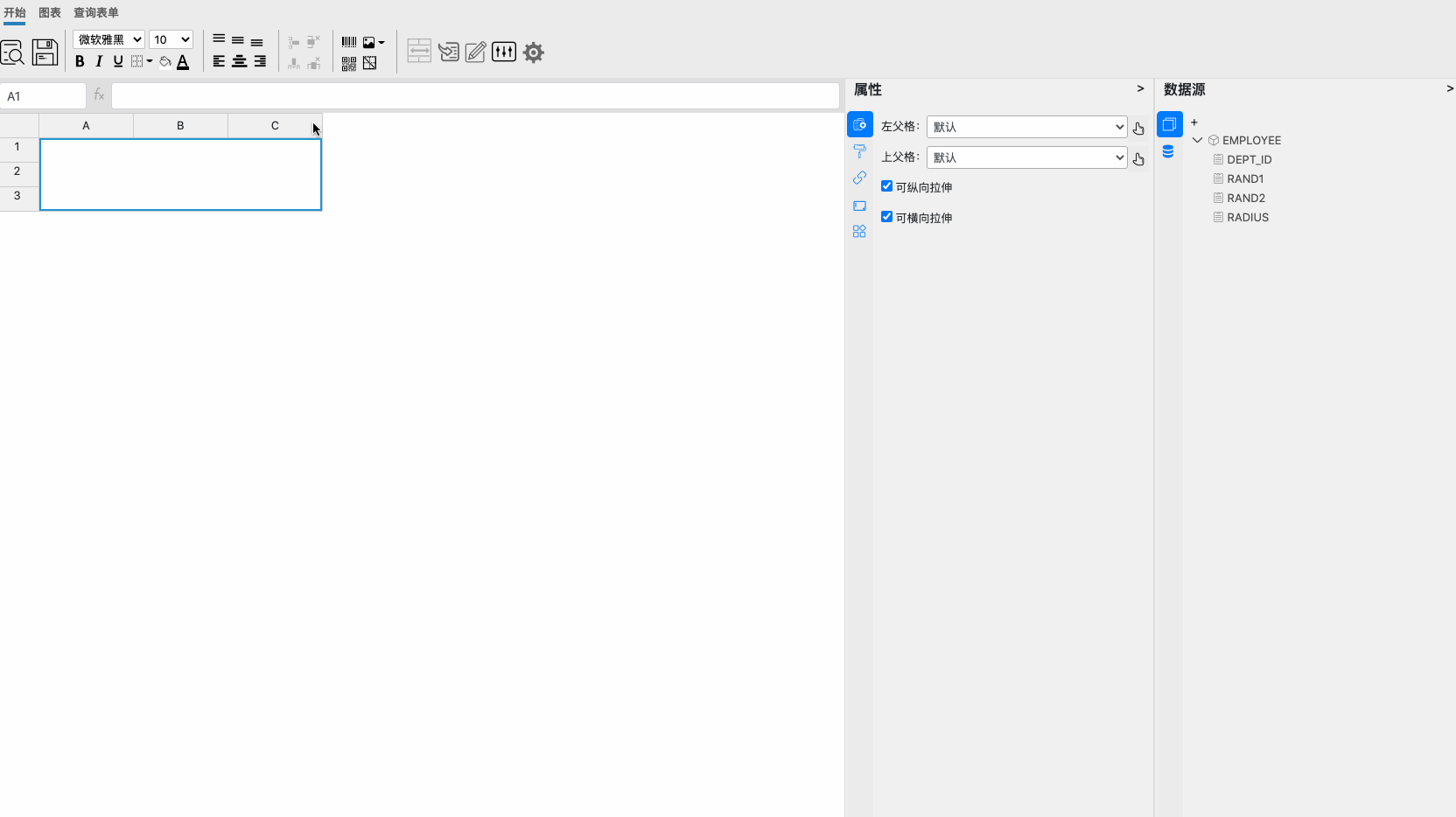Switch to the 图表 tab
Image resolution: width=1456 pixels, height=817 pixels.
[50, 12]
